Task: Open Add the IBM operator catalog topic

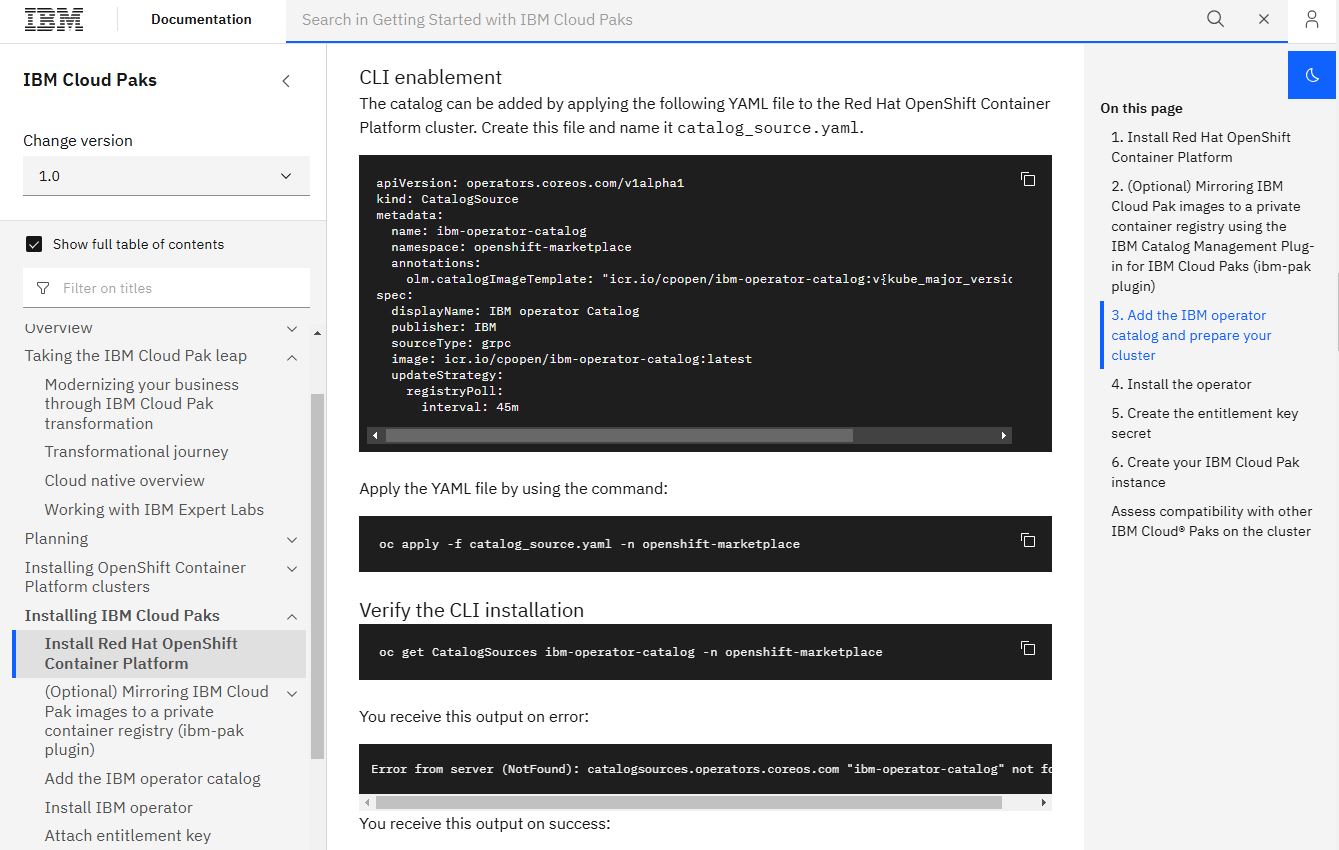Action: pos(153,779)
